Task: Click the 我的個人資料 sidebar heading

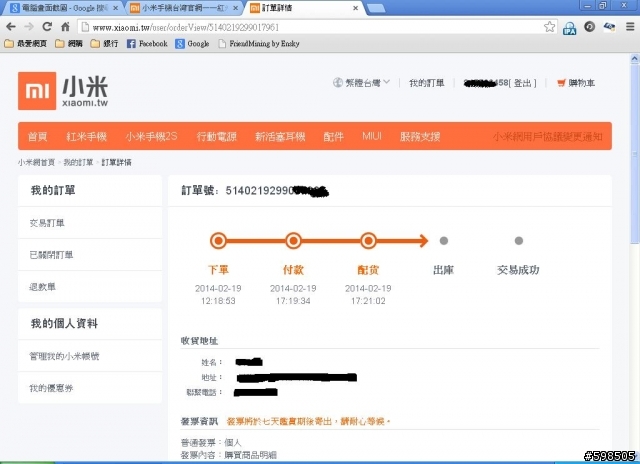Action: coord(64,324)
